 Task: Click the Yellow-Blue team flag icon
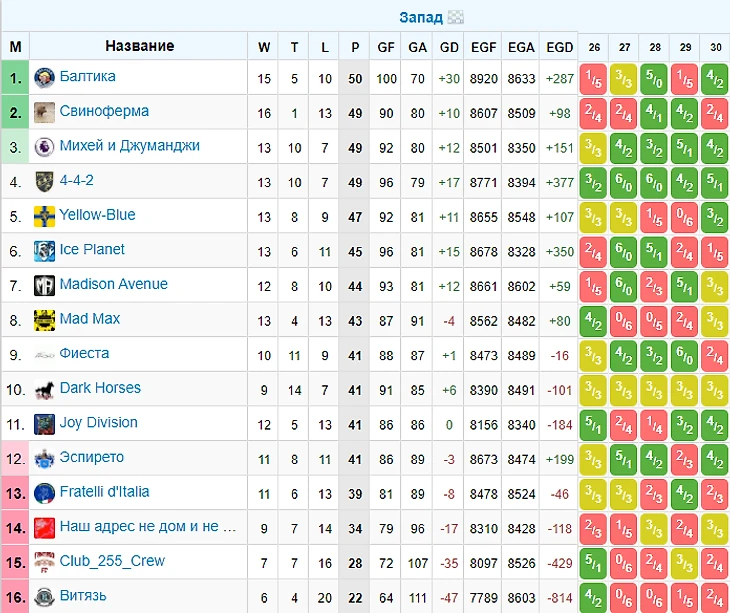click(44, 215)
